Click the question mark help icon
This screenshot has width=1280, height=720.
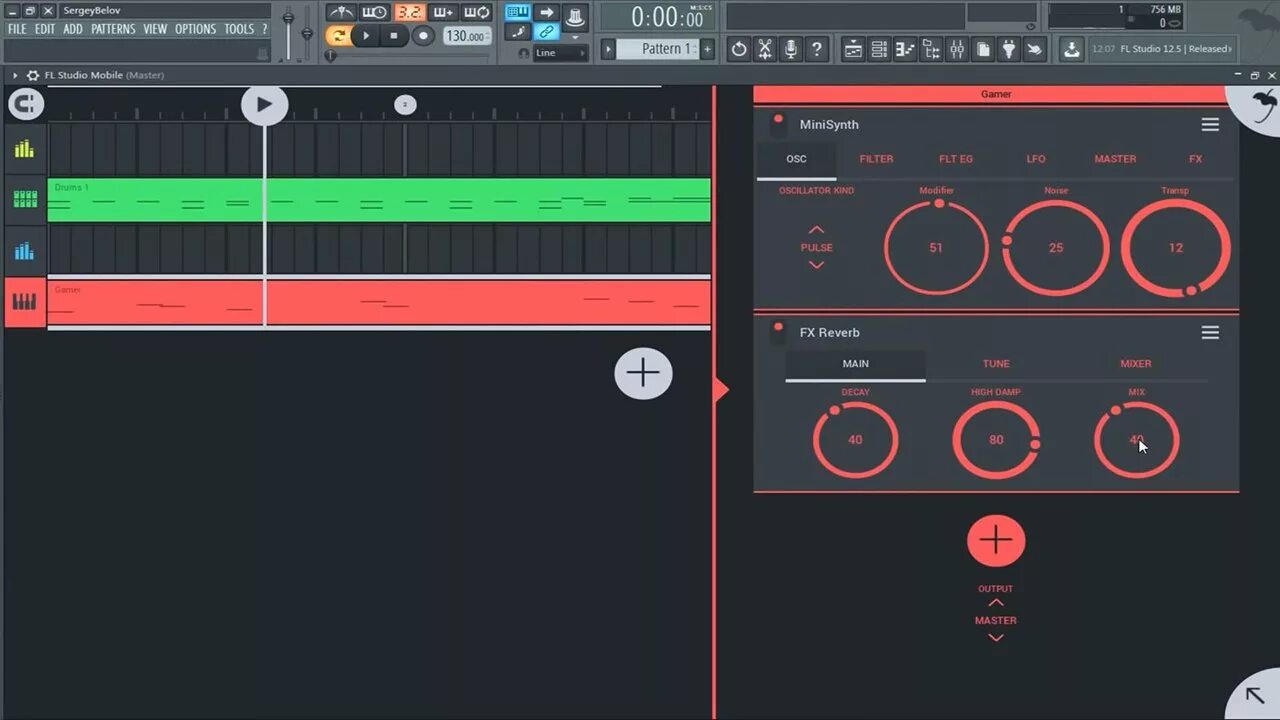pyautogui.click(x=818, y=49)
